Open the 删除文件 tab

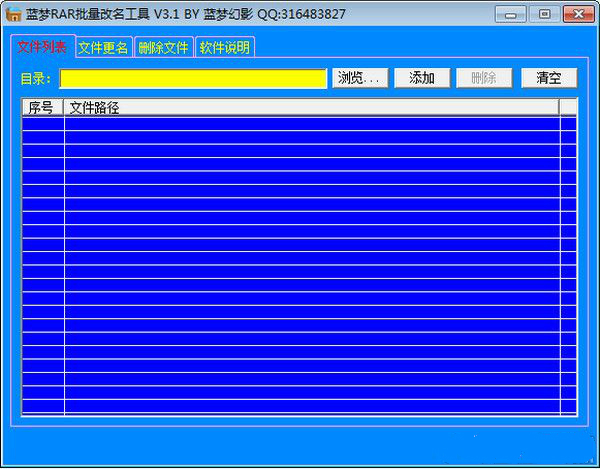[163, 47]
